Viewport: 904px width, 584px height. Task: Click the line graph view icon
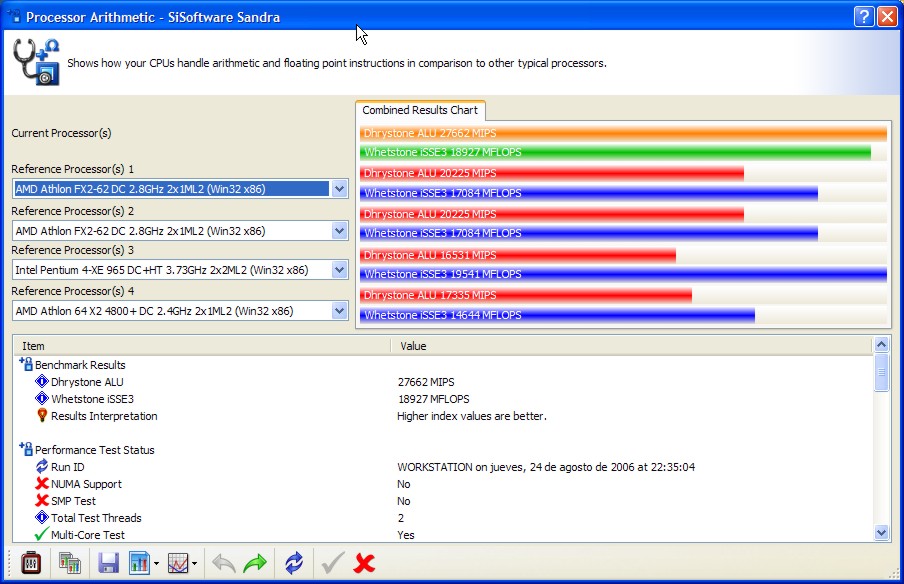(x=178, y=563)
